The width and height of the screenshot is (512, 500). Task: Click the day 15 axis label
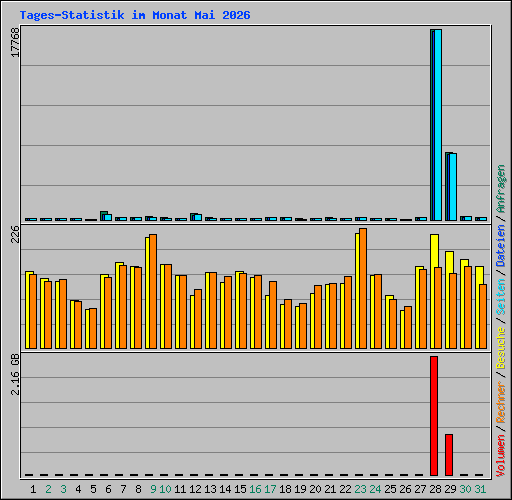[x=240, y=489]
